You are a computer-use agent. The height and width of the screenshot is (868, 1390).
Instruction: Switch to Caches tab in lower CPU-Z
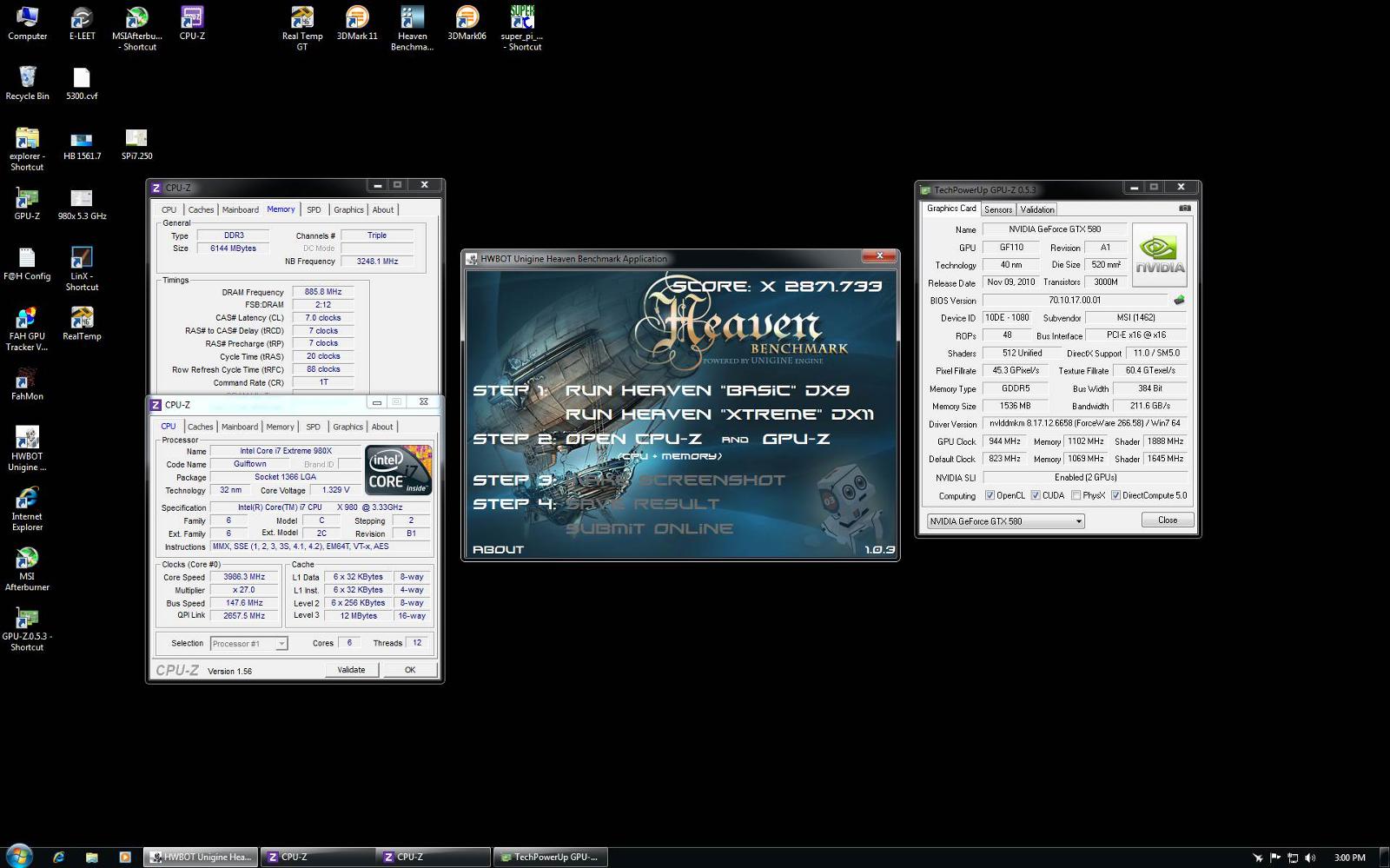click(200, 427)
